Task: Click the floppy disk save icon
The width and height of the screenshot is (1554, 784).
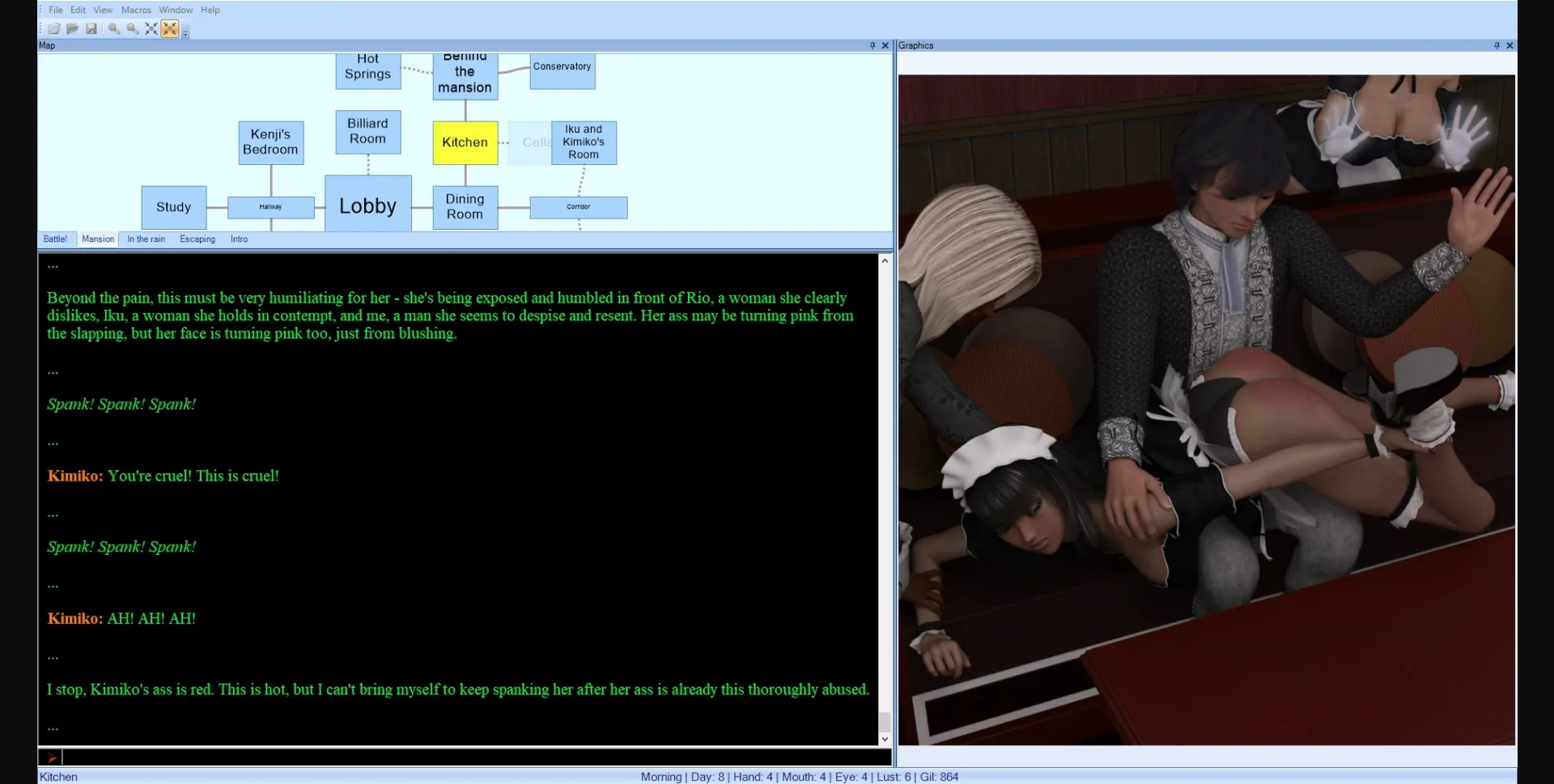Action: [x=91, y=29]
